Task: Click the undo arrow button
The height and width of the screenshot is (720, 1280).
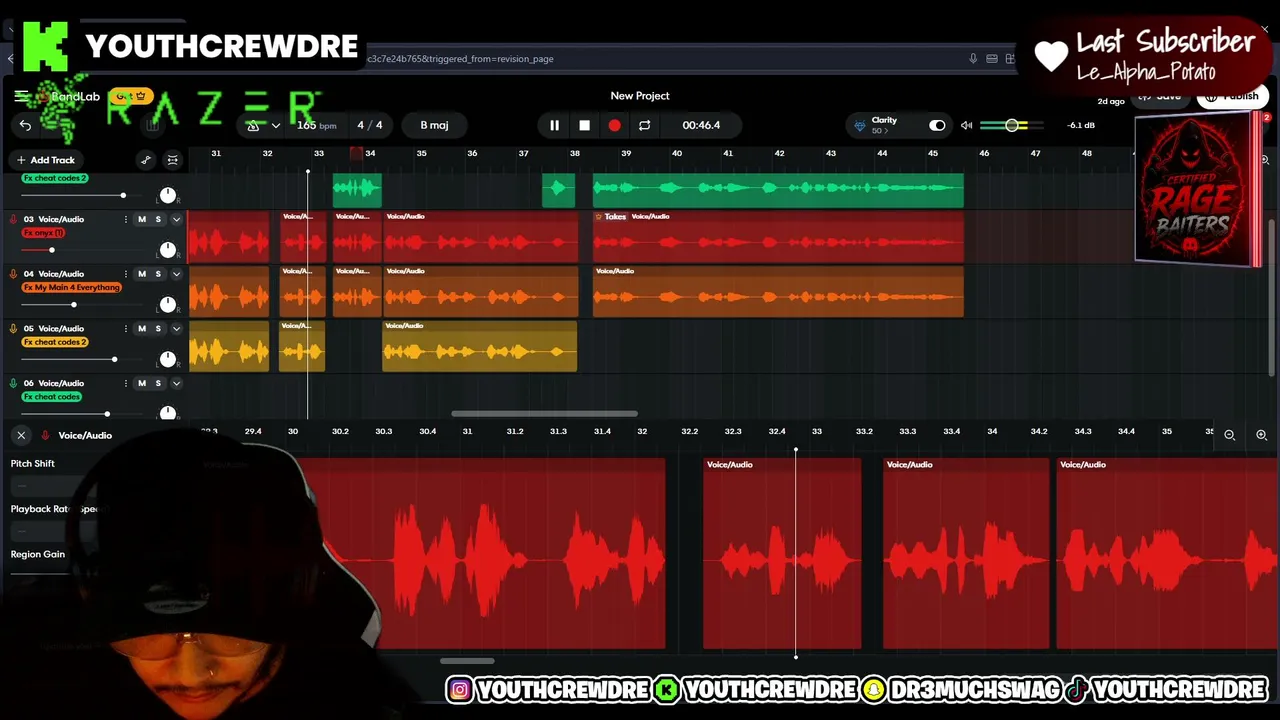Action: [25, 125]
